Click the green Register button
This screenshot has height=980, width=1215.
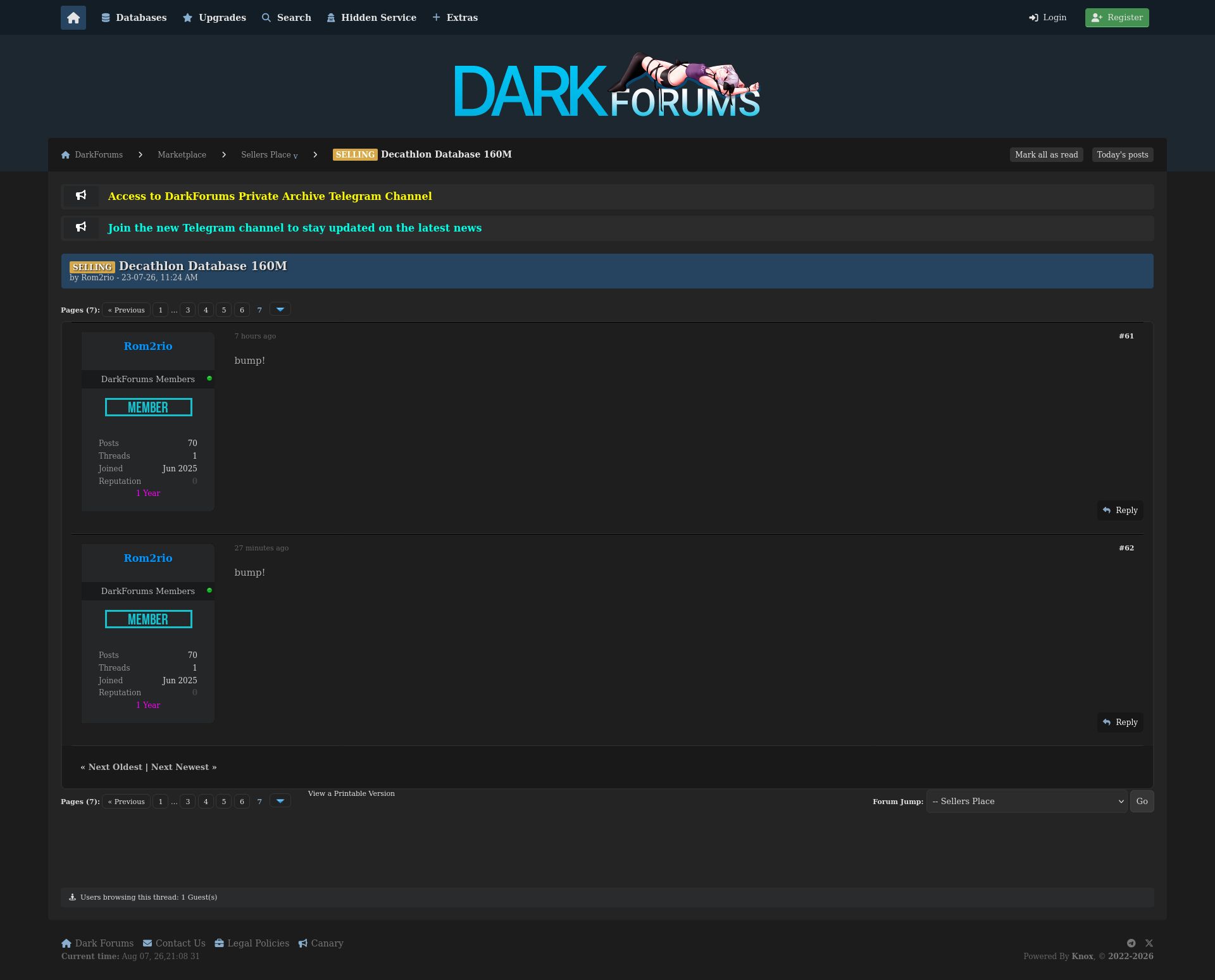coord(1117,18)
